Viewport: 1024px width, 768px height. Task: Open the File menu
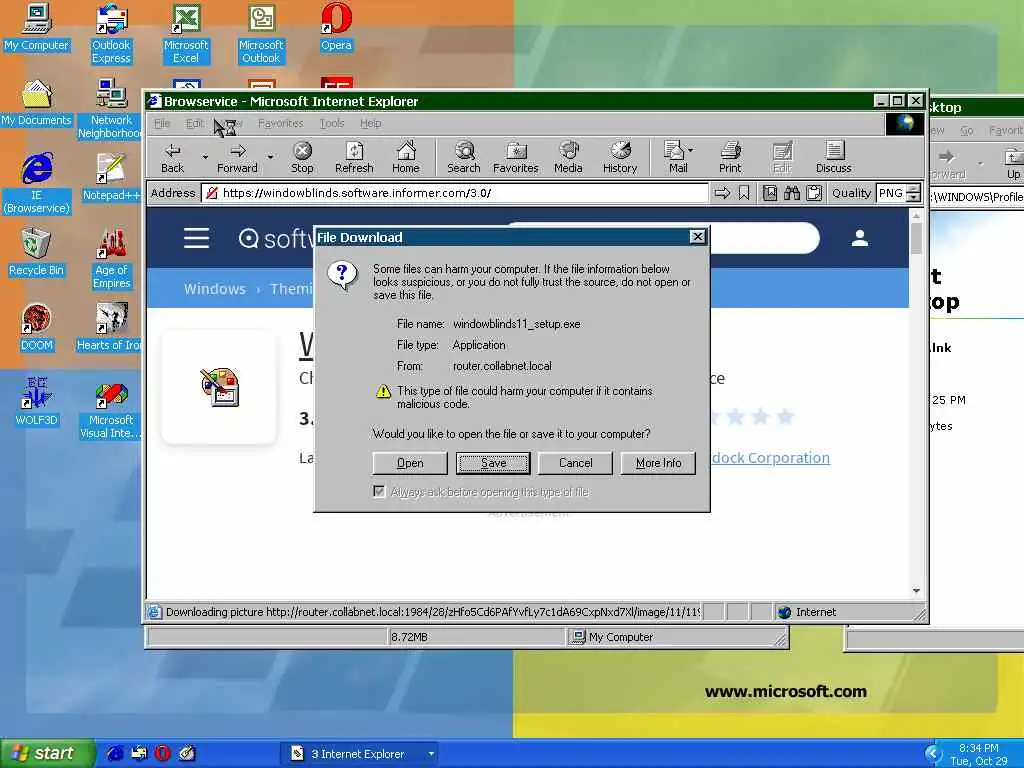pos(162,123)
